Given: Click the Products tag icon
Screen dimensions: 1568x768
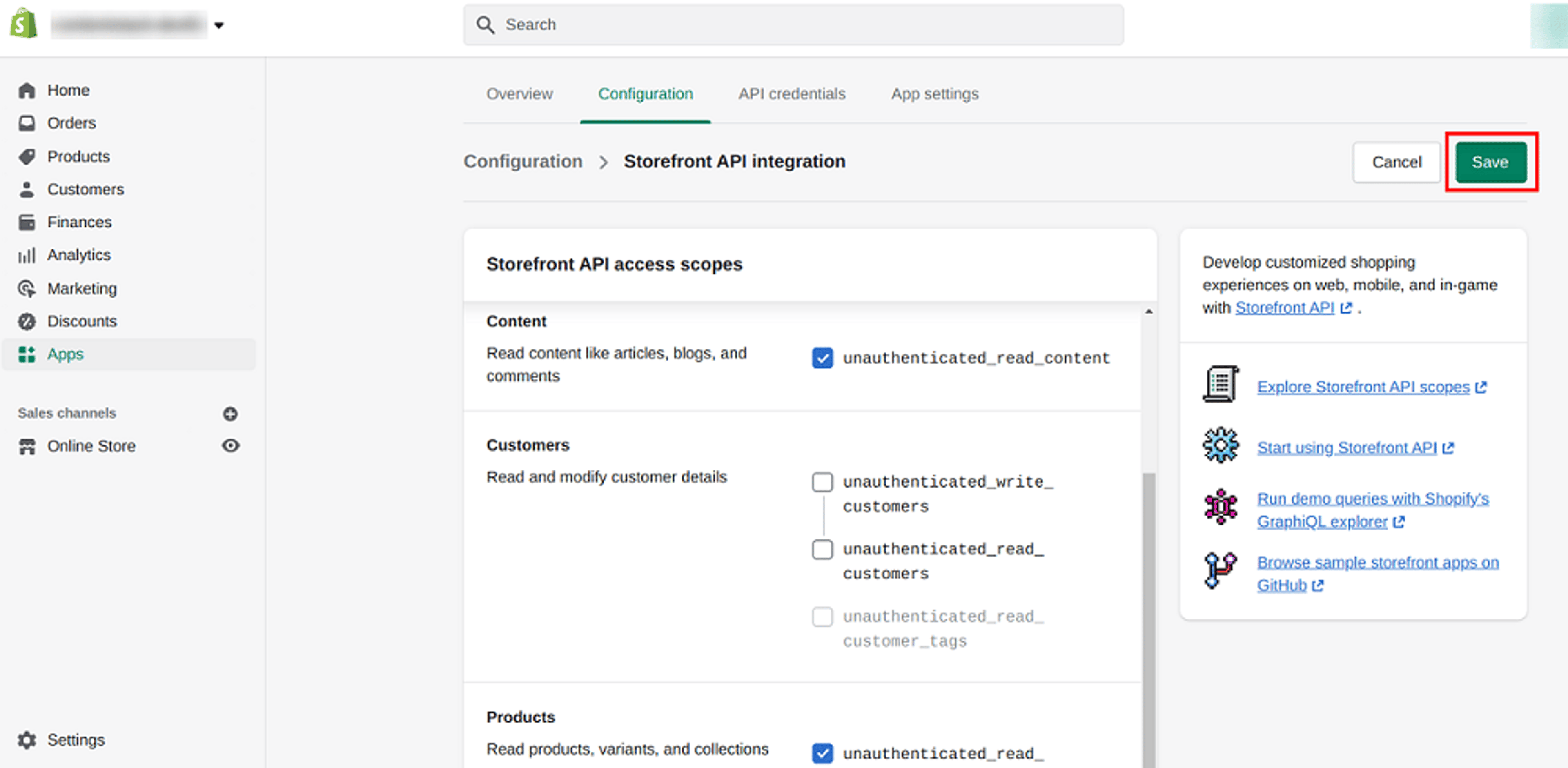Looking at the screenshot, I should (27, 156).
